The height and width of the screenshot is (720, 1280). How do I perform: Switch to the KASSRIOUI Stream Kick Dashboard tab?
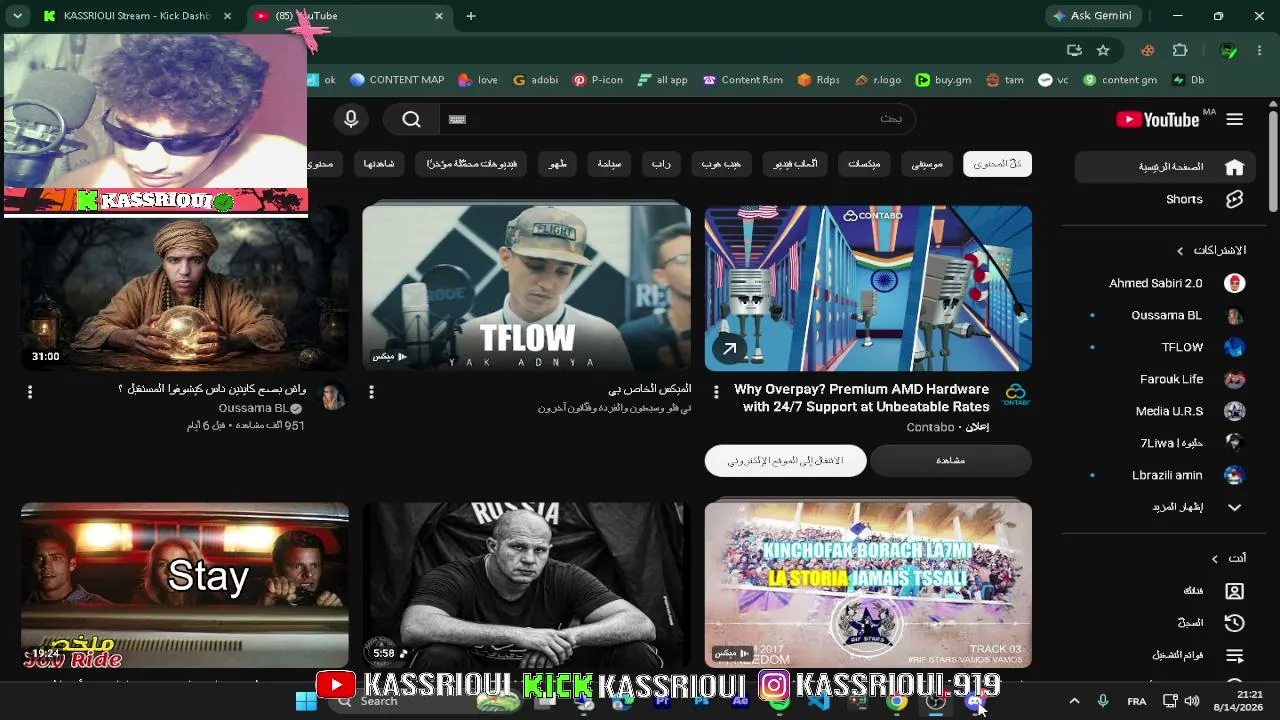tap(137, 16)
